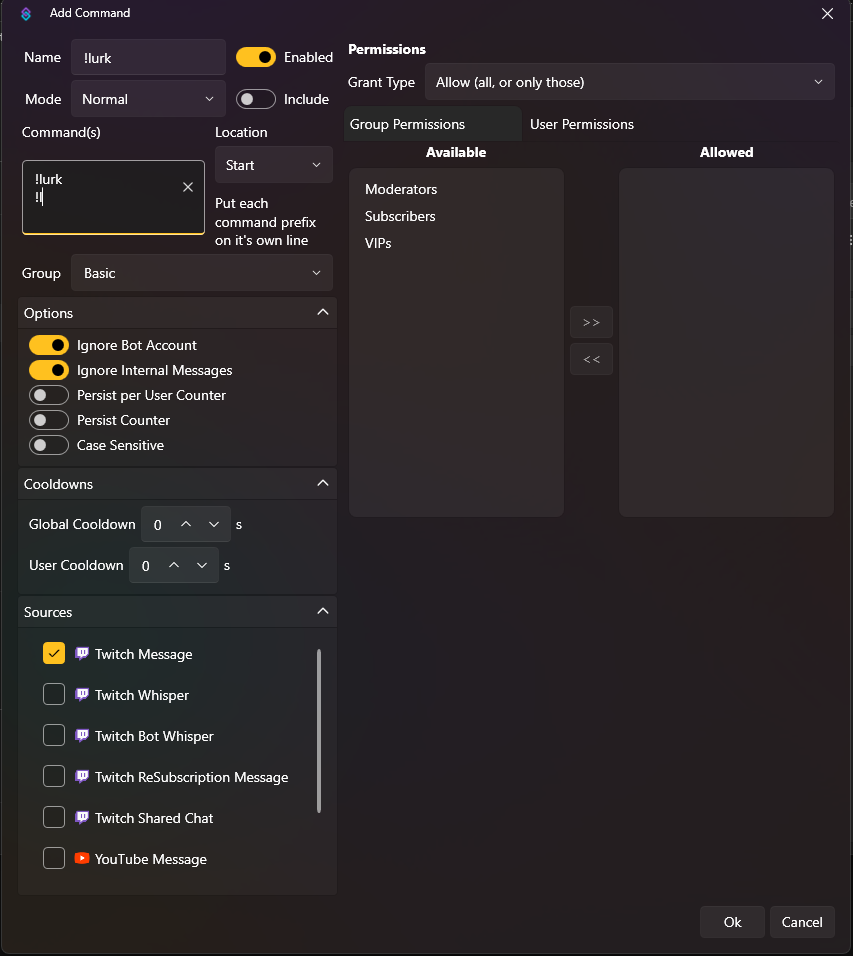Screen dimensions: 853x956
Task: Switch to the User Permissions tab
Action: 582,124
